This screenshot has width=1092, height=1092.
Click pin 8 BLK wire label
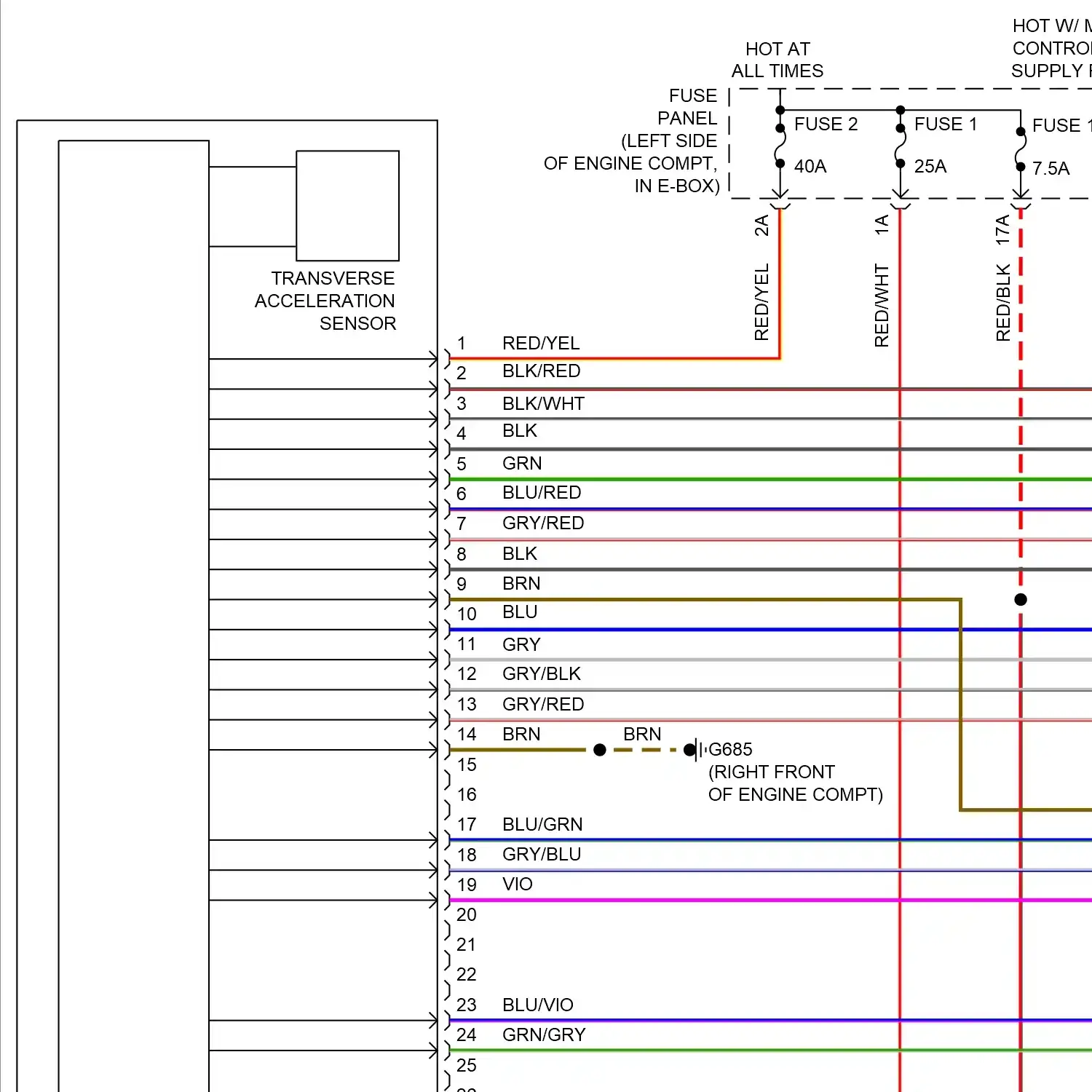[520, 554]
